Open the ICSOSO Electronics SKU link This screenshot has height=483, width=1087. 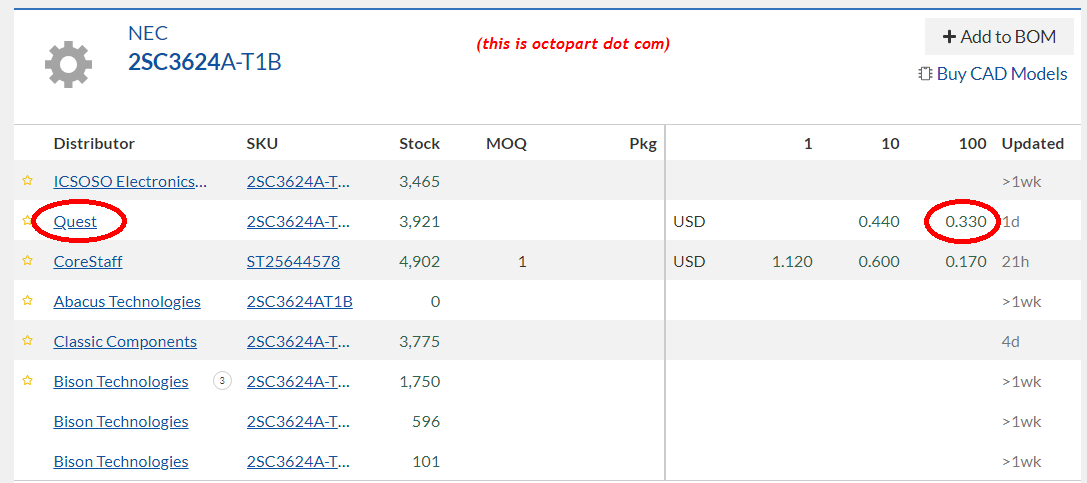coord(298,182)
